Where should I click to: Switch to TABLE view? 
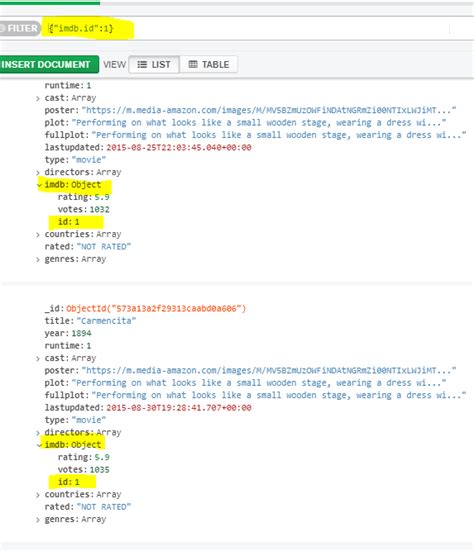[x=209, y=65]
